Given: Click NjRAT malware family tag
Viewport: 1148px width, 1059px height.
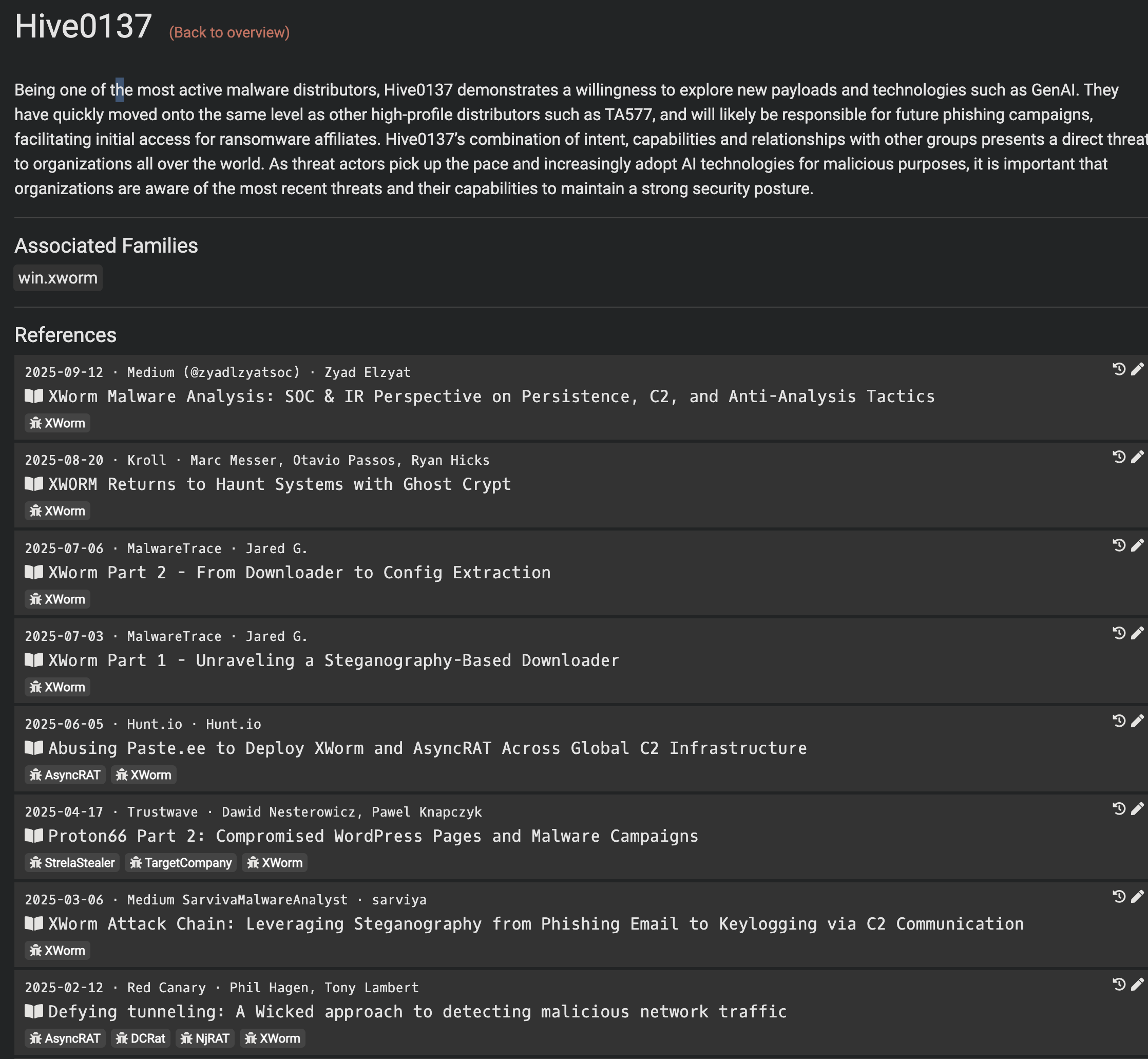Looking at the screenshot, I should click(x=206, y=1038).
